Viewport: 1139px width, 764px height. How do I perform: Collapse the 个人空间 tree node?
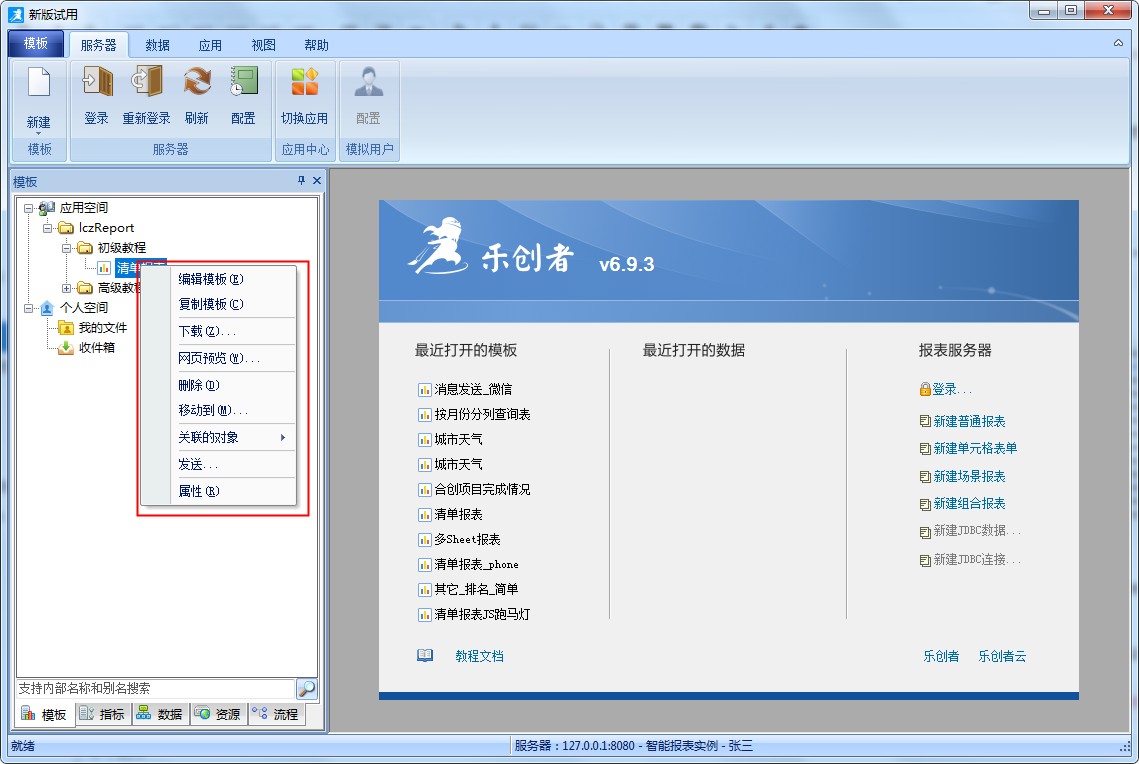[29, 308]
